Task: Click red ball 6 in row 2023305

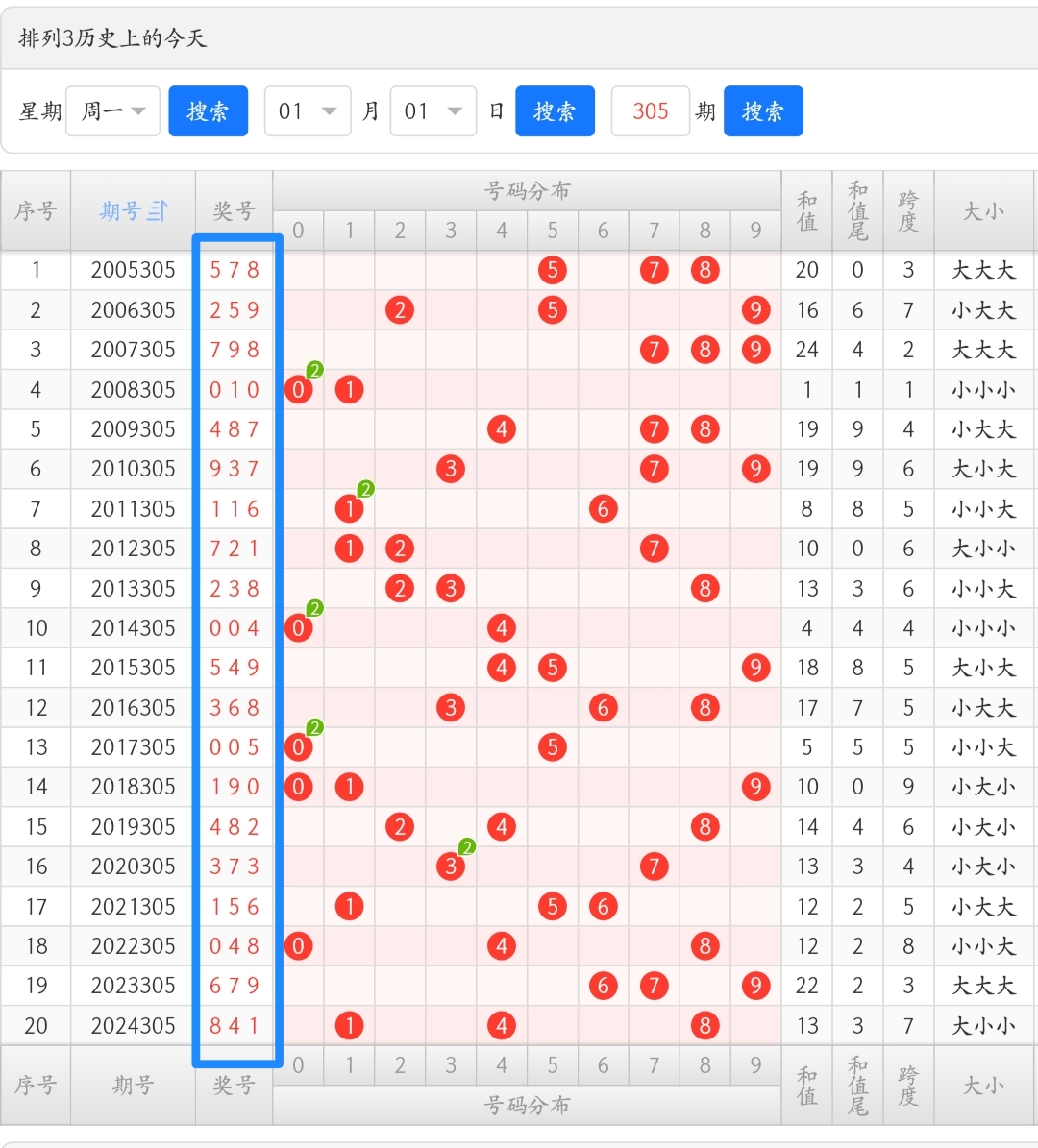Action: 604,986
